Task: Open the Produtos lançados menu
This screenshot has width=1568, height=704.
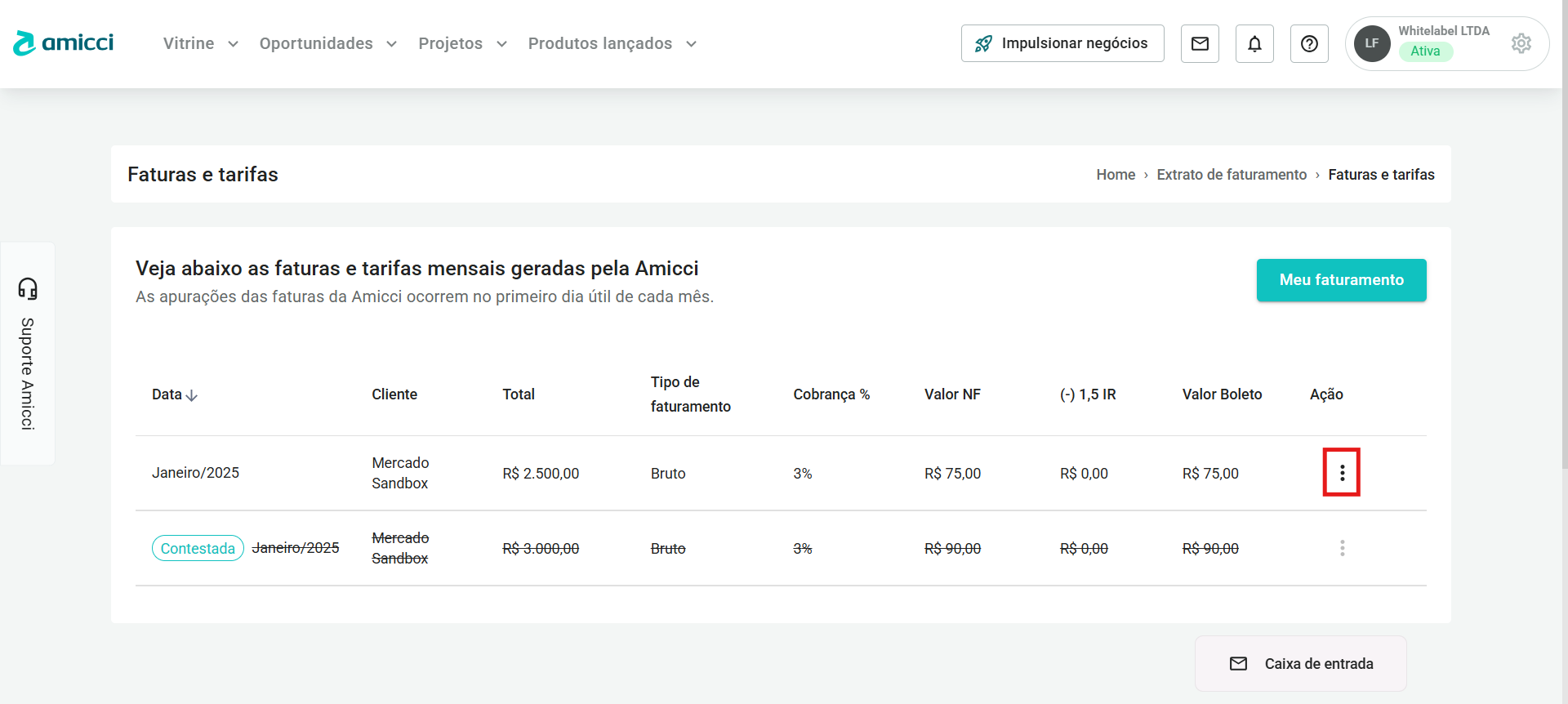Action: [x=612, y=43]
